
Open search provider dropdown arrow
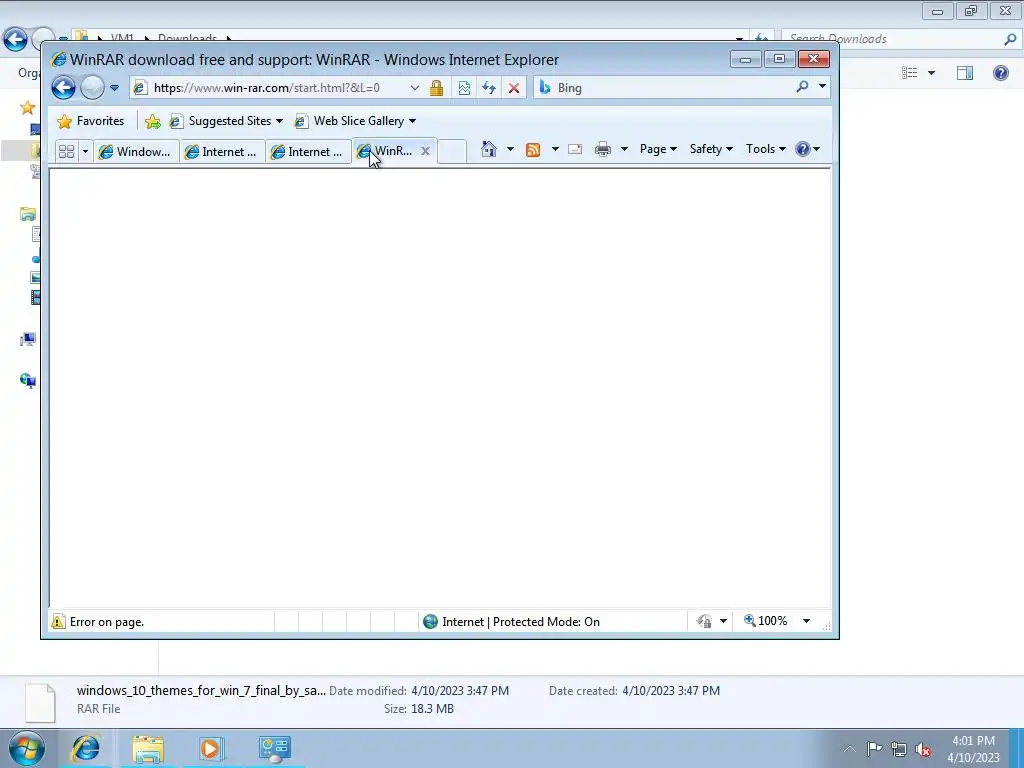pyautogui.click(x=822, y=86)
